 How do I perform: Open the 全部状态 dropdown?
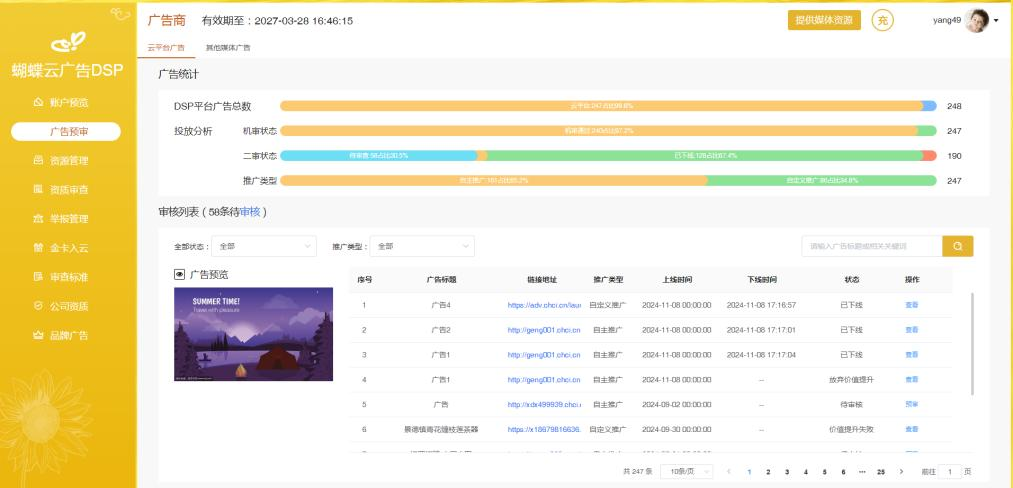click(x=264, y=246)
